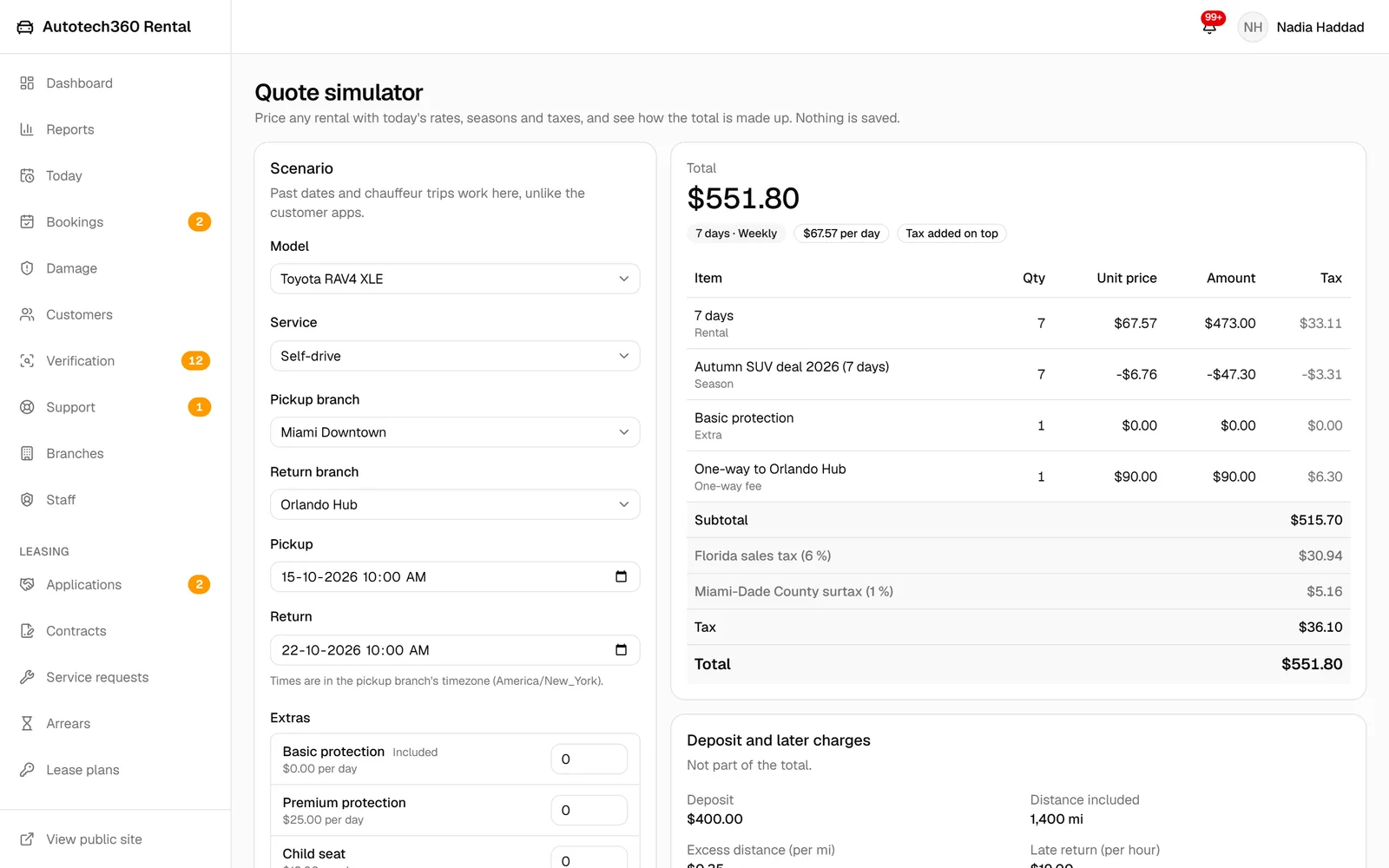Screen dimensions: 1389x868
Task: Open Lease plans from the sidebar
Action: tap(115, 770)
